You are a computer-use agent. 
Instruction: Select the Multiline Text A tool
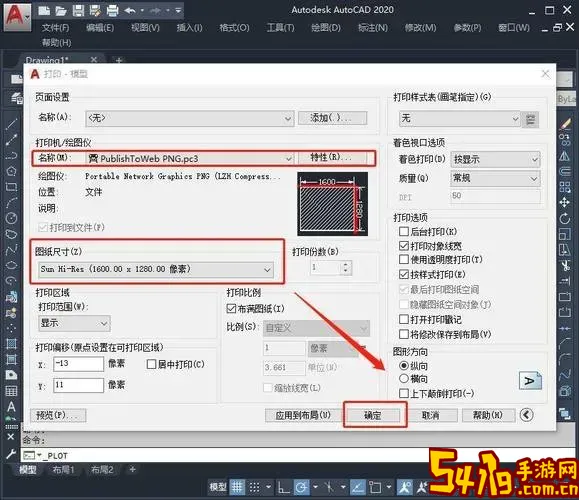pyautogui.click(x=11, y=407)
